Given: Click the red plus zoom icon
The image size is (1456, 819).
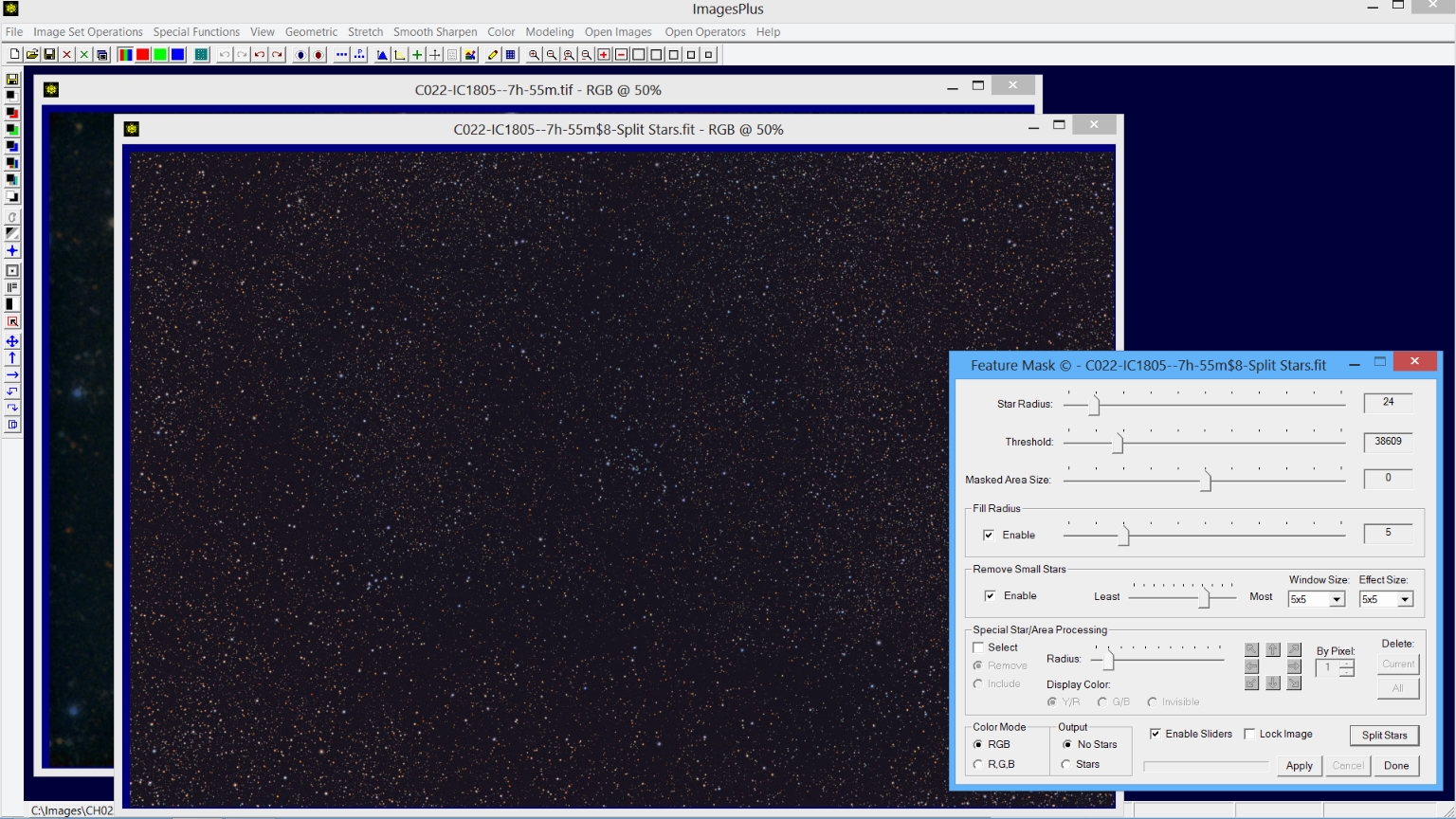Looking at the screenshot, I should click(604, 55).
